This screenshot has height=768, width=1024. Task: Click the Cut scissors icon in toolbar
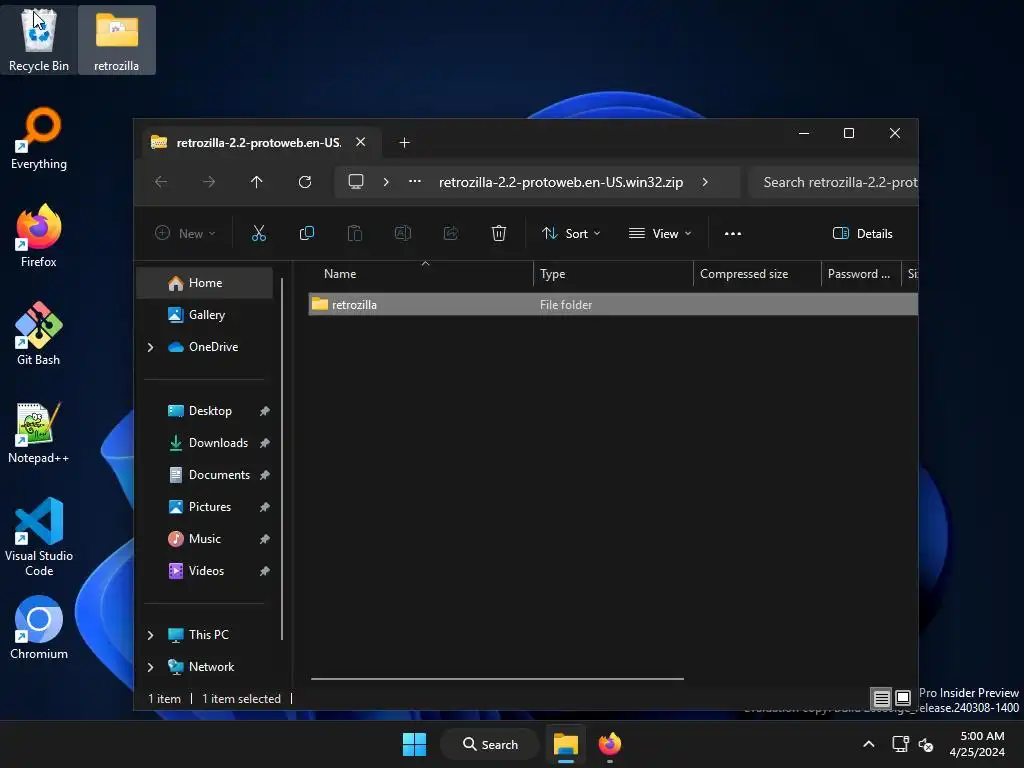(x=259, y=233)
